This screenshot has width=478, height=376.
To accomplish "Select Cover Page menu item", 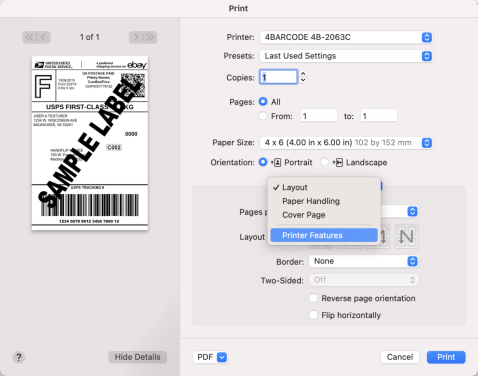I will click(x=324, y=215).
